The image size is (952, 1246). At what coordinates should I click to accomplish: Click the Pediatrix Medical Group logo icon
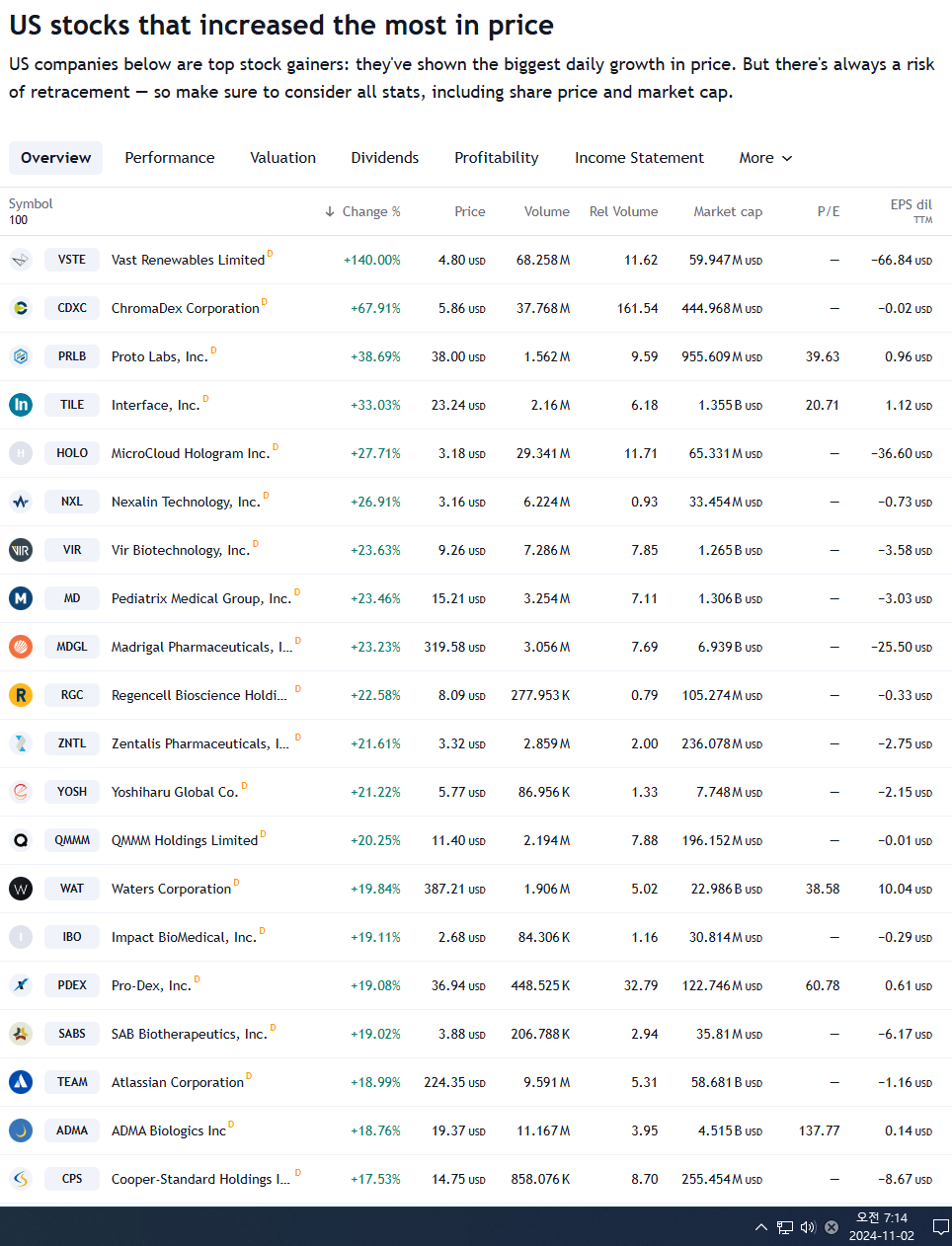tap(21, 598)
